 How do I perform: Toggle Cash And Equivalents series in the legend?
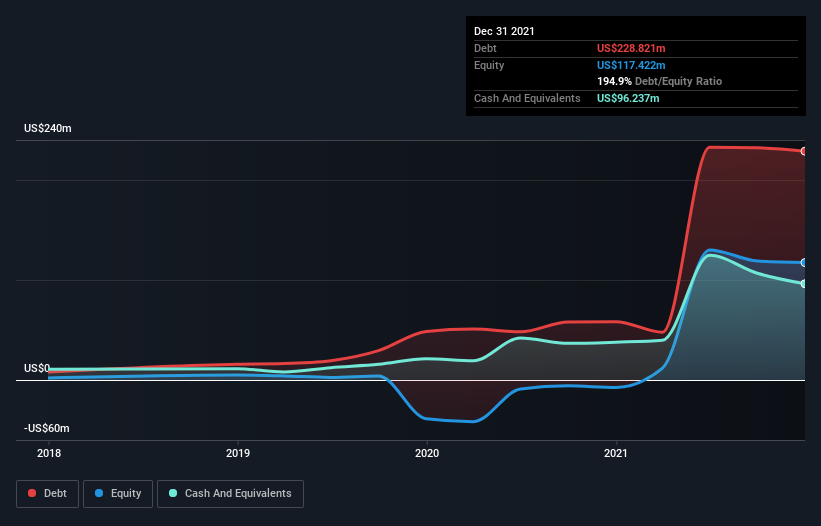point(230,494)
